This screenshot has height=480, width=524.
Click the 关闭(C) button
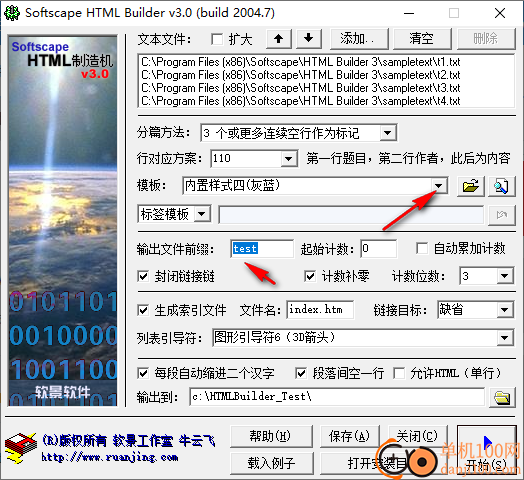pos(418,437)
